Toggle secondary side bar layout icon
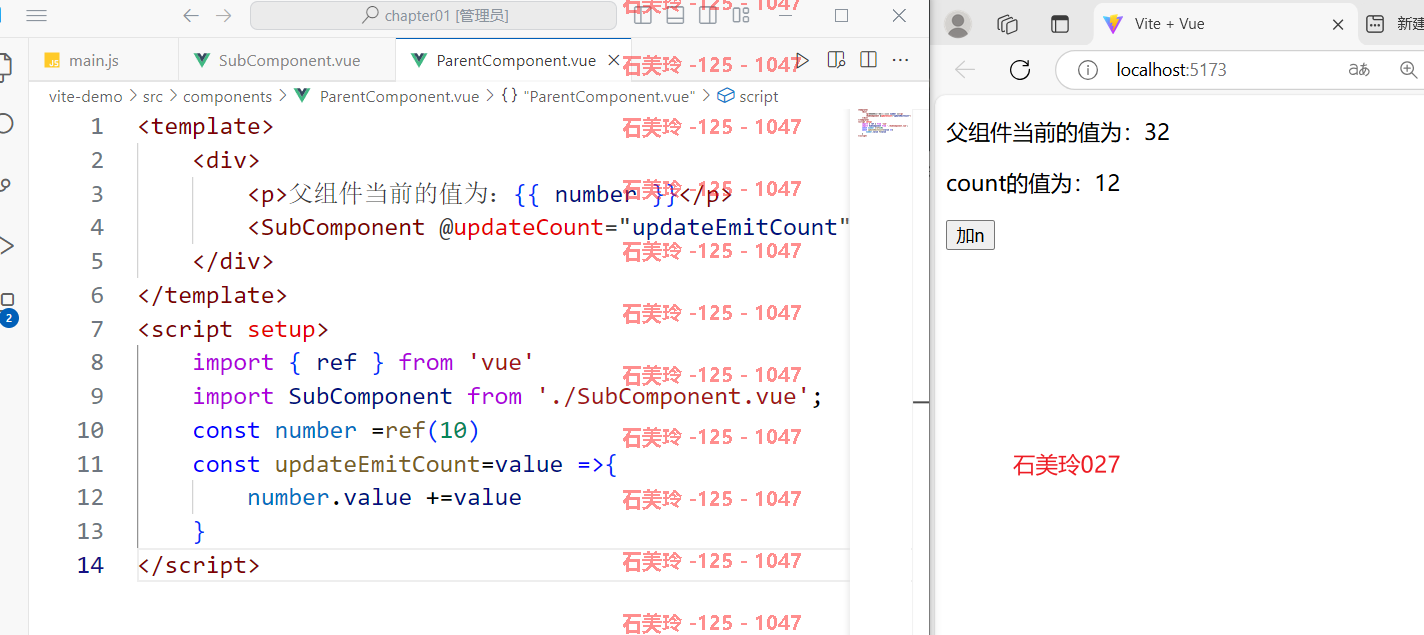1424x635 pixels. coord(708,15)
